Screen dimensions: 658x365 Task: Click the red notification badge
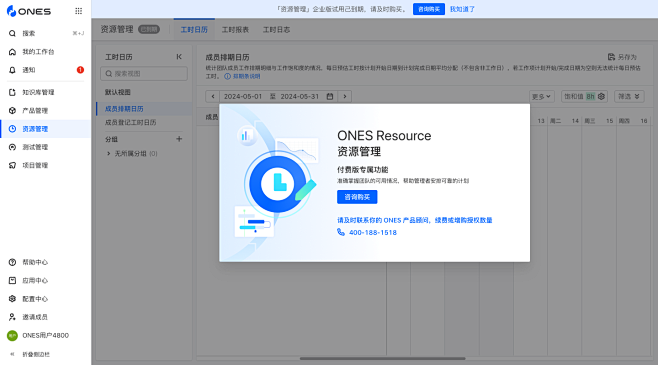tap(80, 70)
